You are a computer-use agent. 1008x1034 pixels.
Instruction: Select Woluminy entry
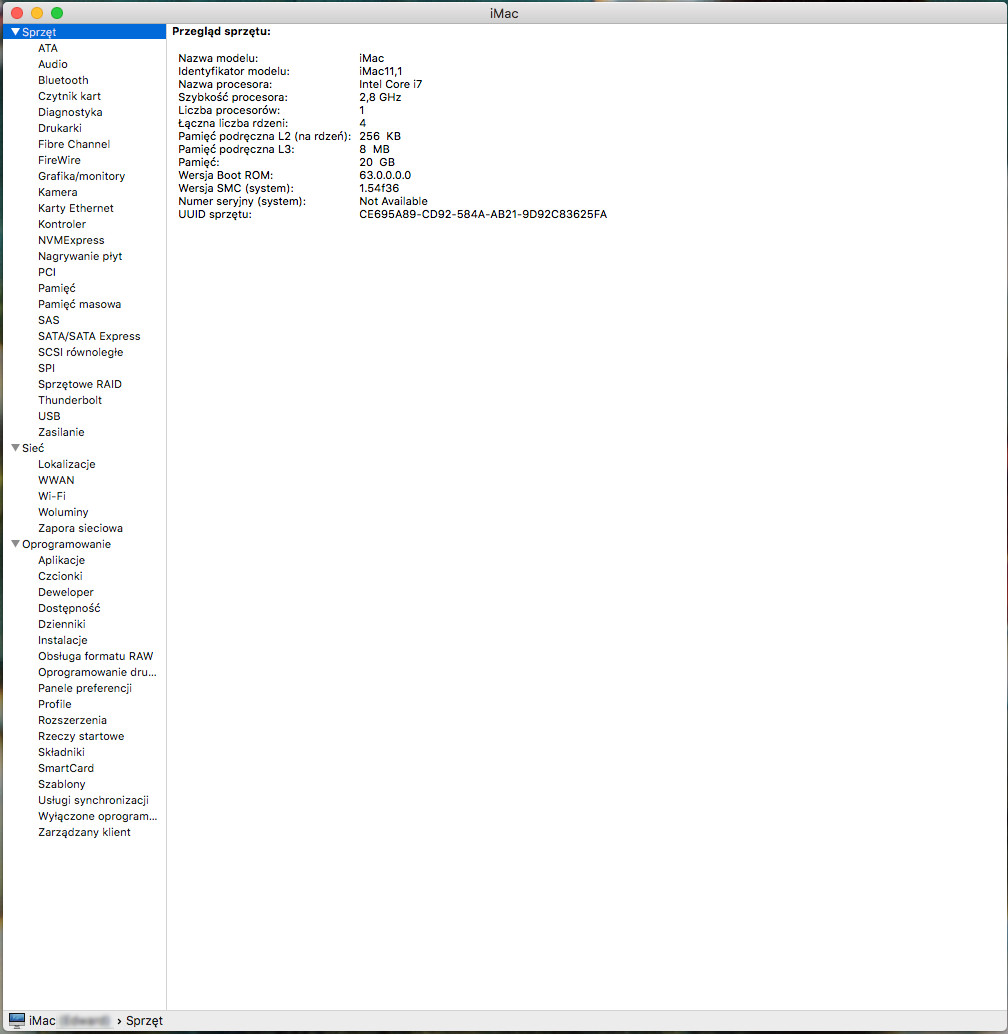[63, 512]
